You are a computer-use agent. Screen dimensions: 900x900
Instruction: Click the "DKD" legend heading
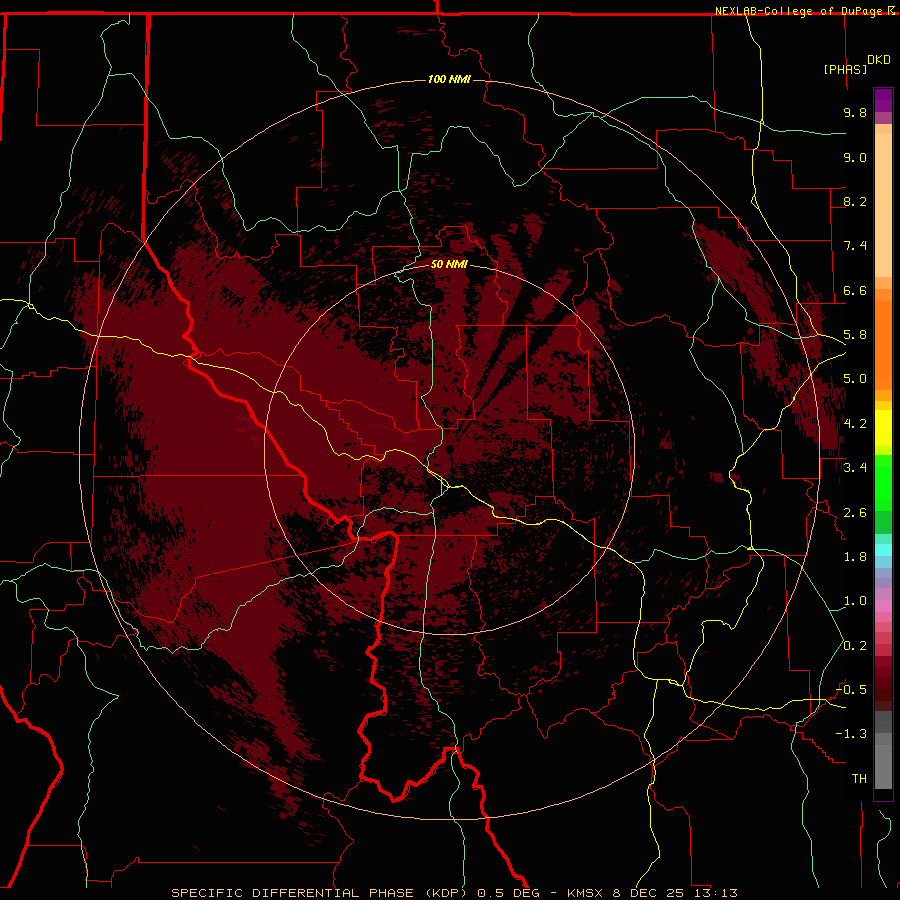[x=879, y=60]
